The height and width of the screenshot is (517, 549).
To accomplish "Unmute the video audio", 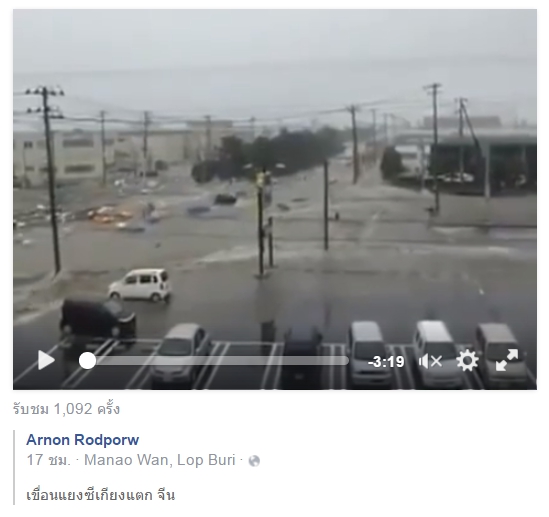I will tap(431, 361).
